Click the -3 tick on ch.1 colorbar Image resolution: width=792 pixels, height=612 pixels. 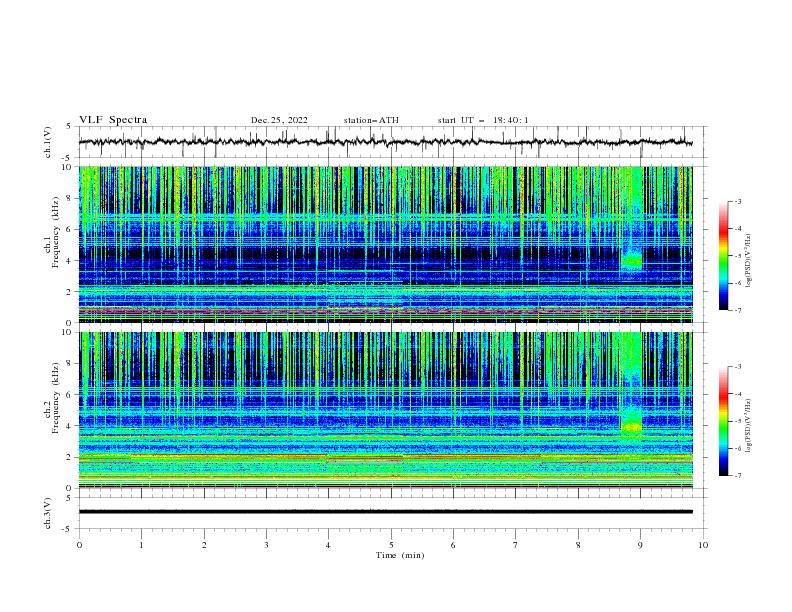pyautogui.click(x=737, y=201)
